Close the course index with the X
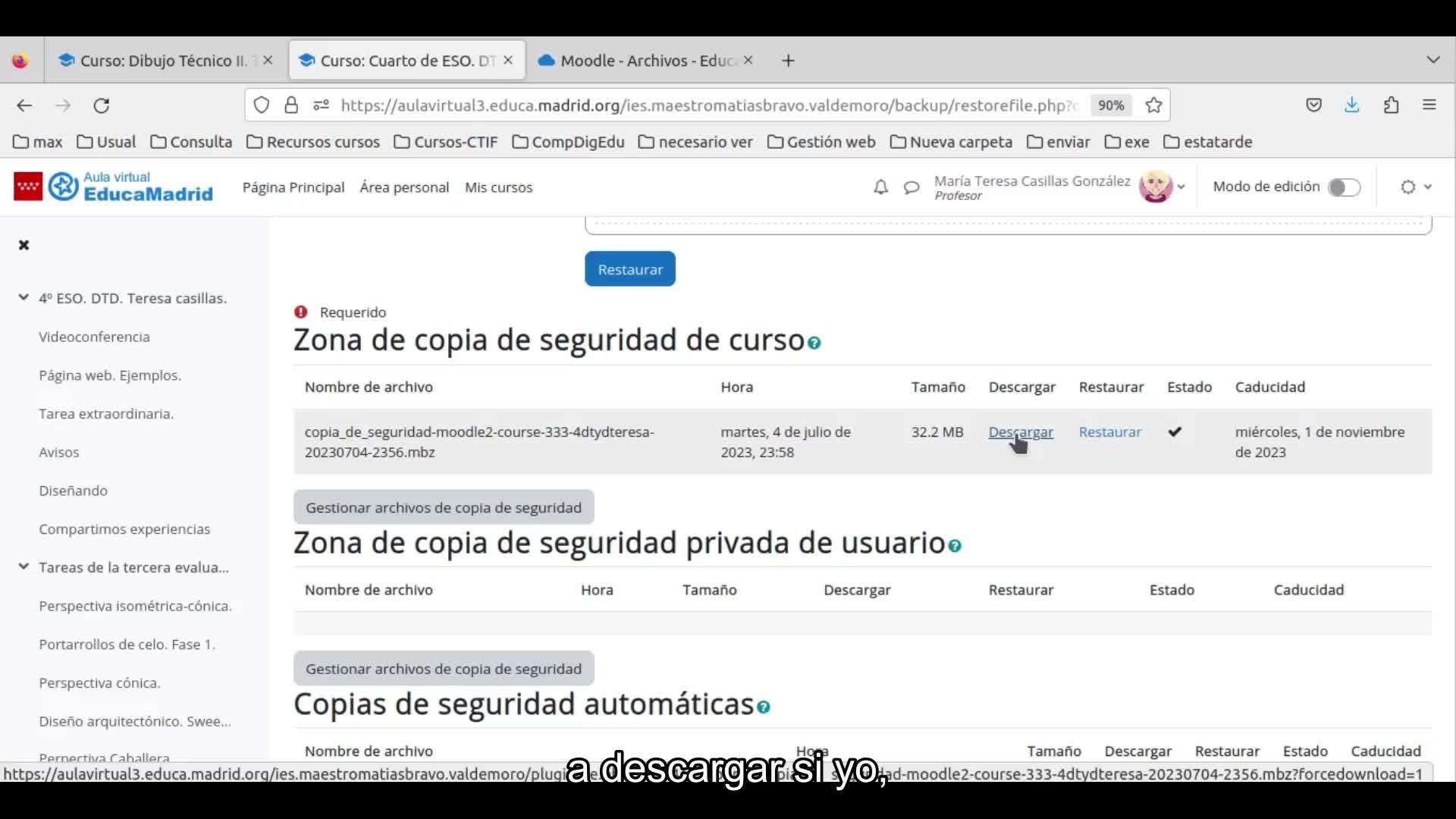Screen dimensions: 1456x819 (x=24, y=245)
